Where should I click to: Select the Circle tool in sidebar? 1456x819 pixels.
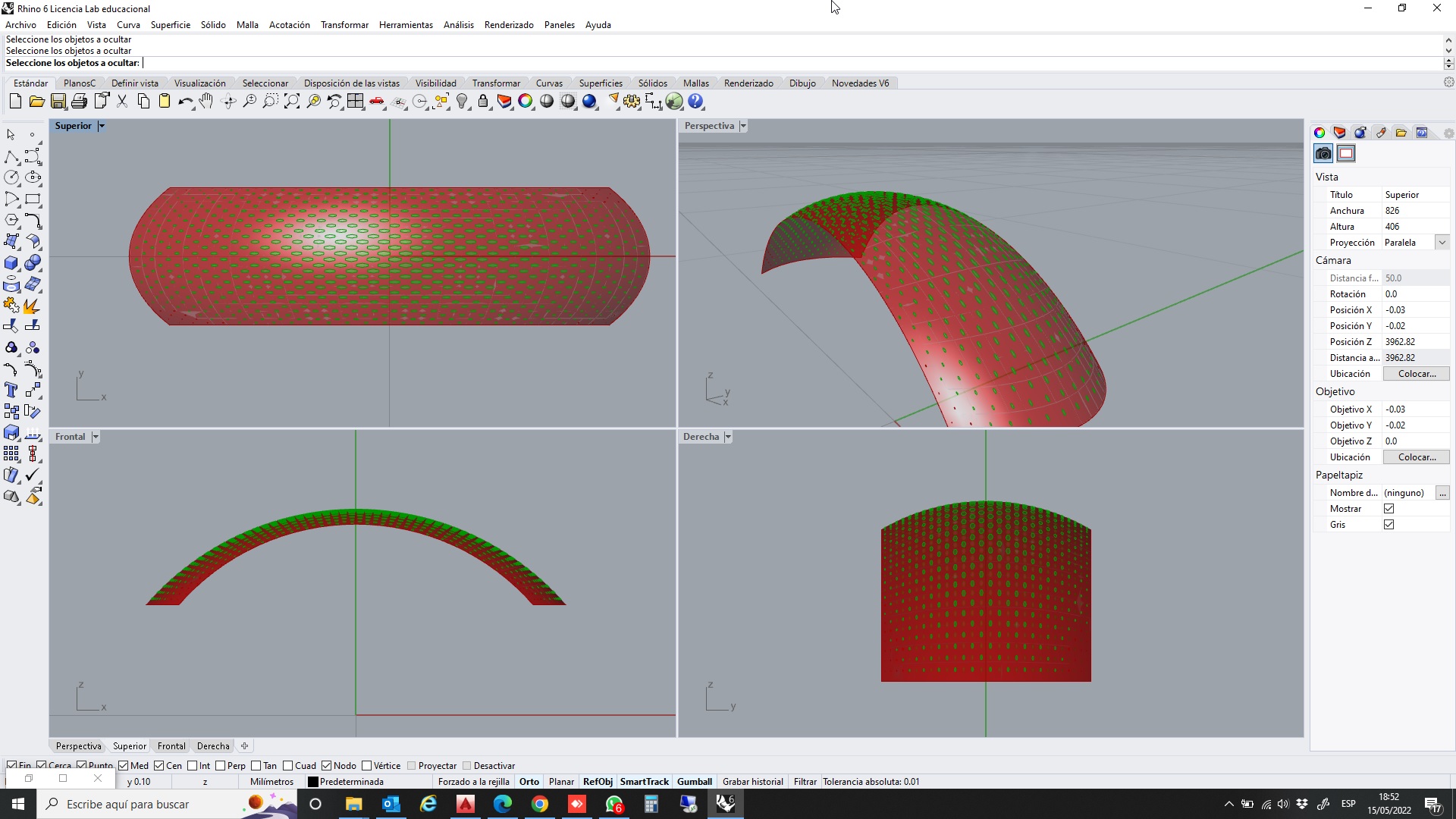11,177
